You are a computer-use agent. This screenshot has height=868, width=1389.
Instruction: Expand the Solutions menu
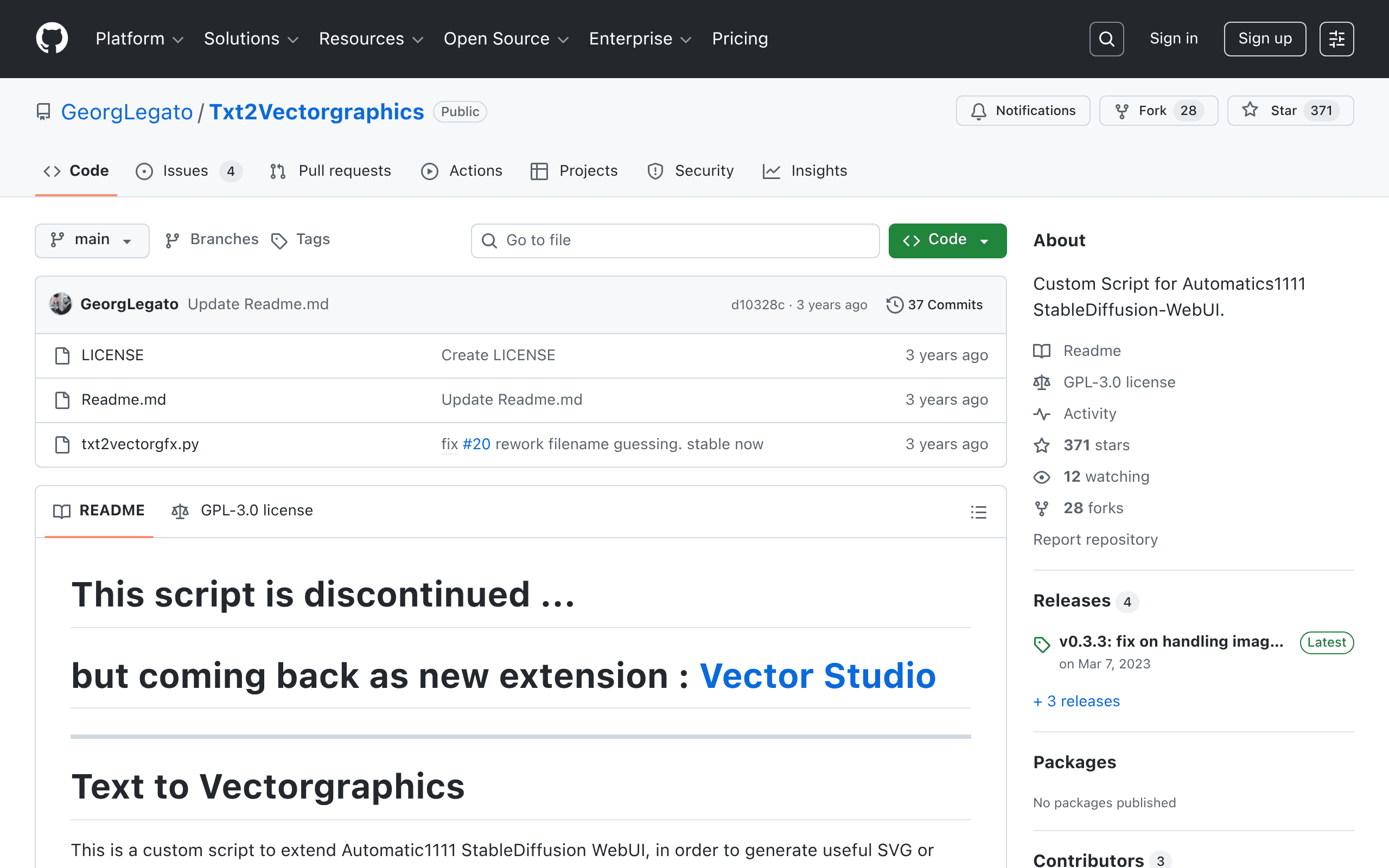click(251, 39)
